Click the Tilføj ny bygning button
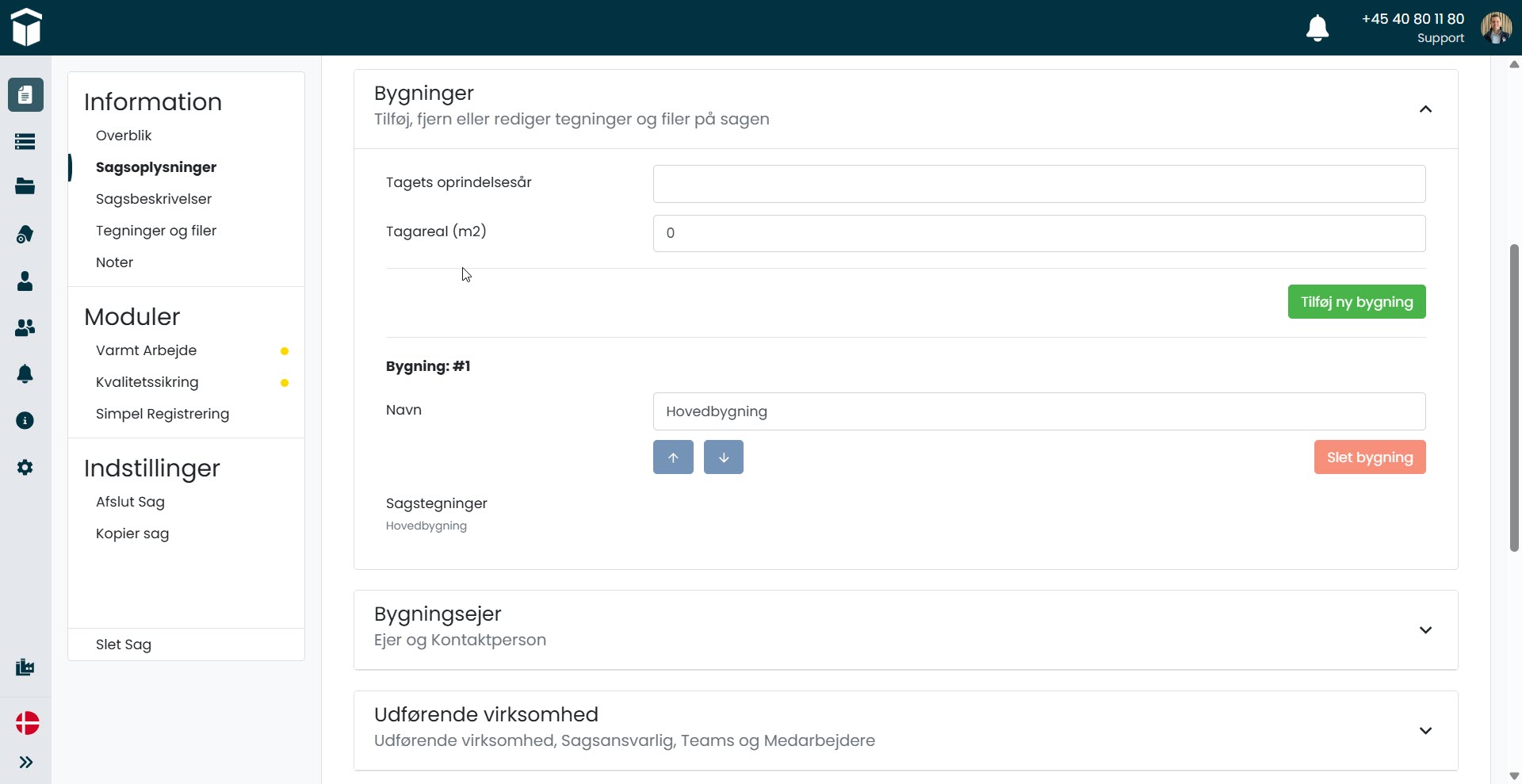 point(1356,301)
